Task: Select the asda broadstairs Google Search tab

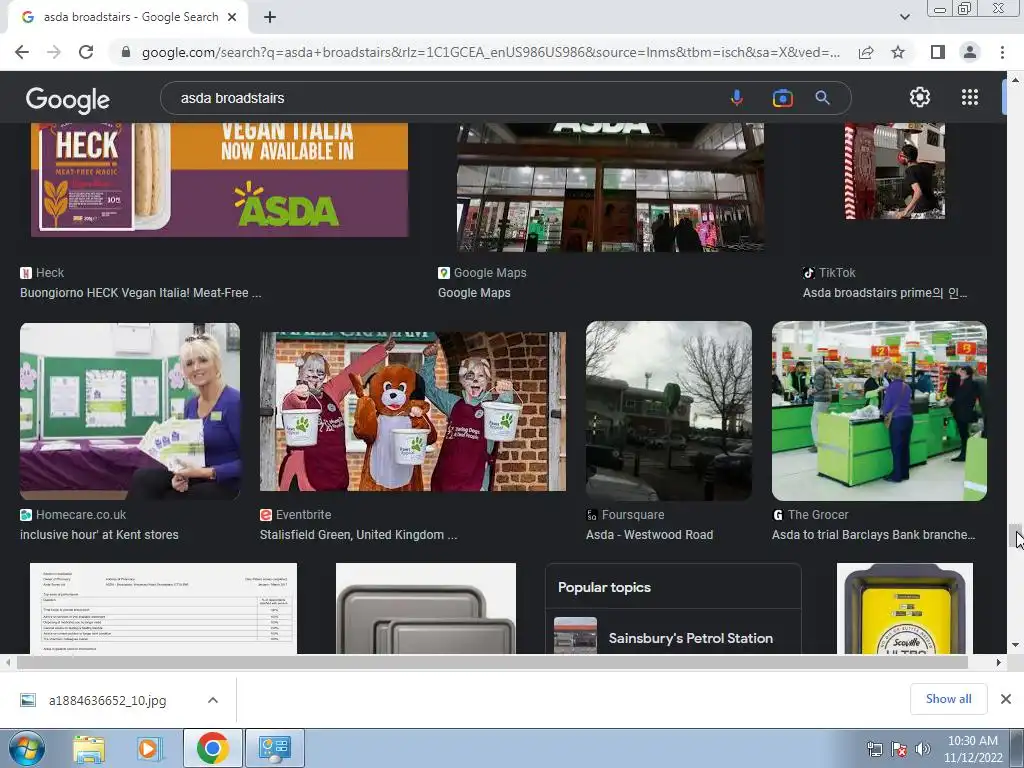Action: [x=128, y=17]
